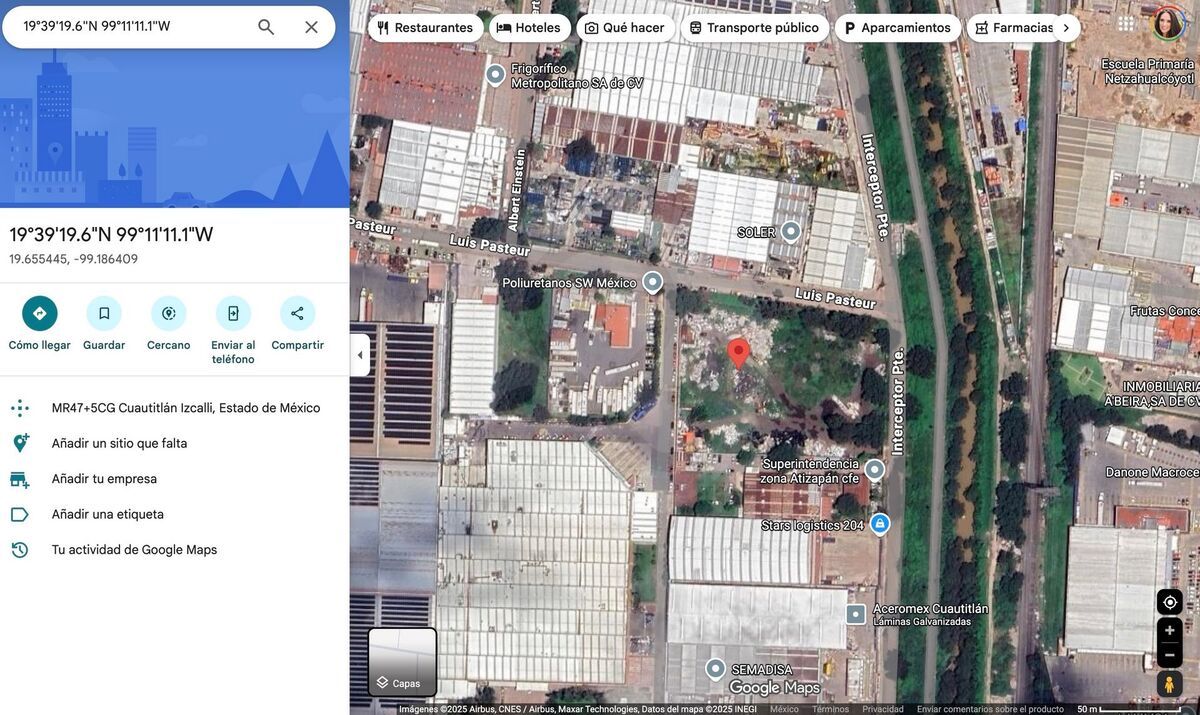The image size is (1200, 715).
Task: Filter map by Hoteles
Action: point(529,28)
